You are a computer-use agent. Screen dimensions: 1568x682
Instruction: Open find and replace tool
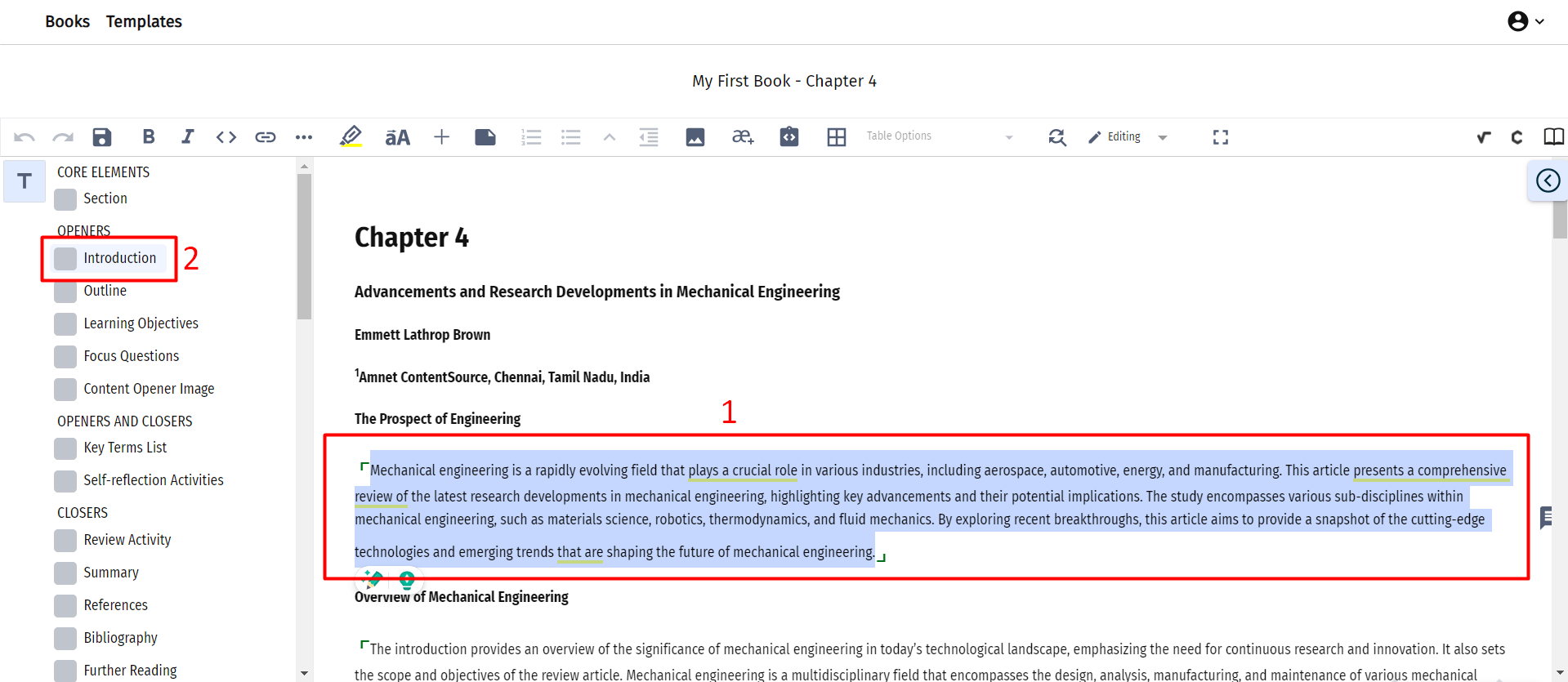[1057, 137]
